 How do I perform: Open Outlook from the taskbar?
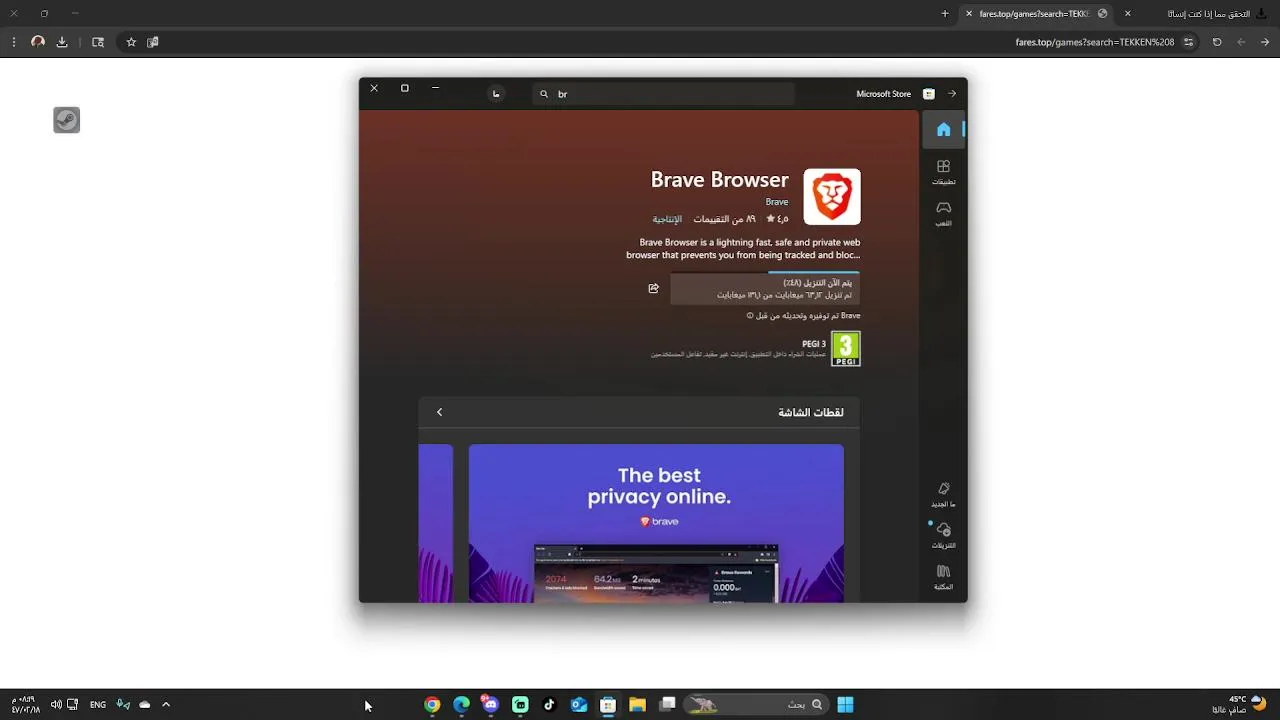pos(578,704)
